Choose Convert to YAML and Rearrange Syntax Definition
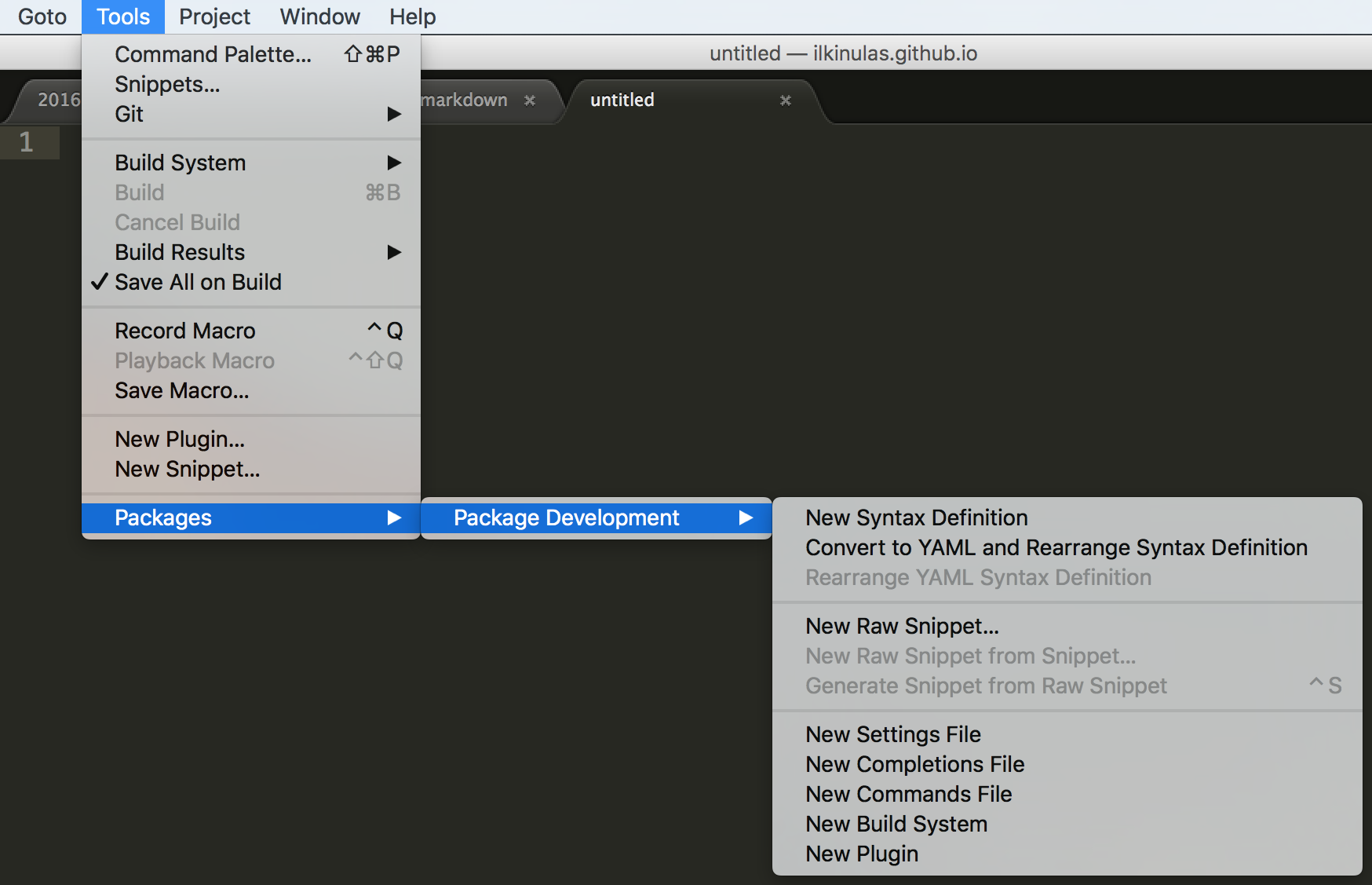The image size is (1372, 885). (1067, 547)
